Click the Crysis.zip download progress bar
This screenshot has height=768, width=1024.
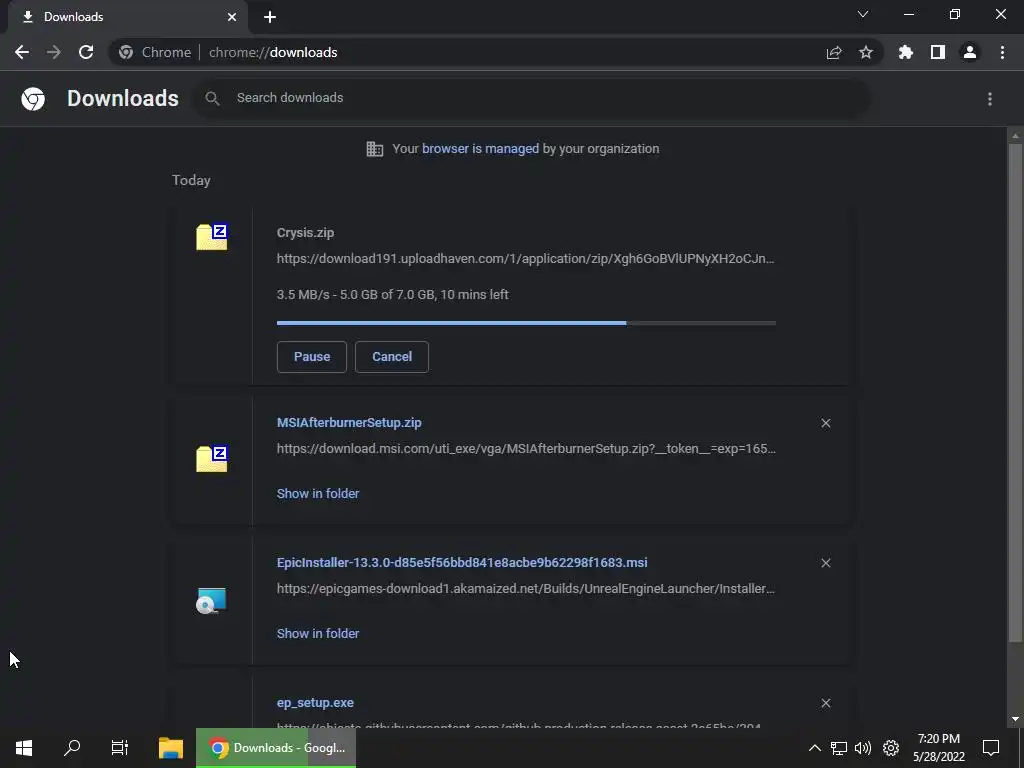(526, 323)
